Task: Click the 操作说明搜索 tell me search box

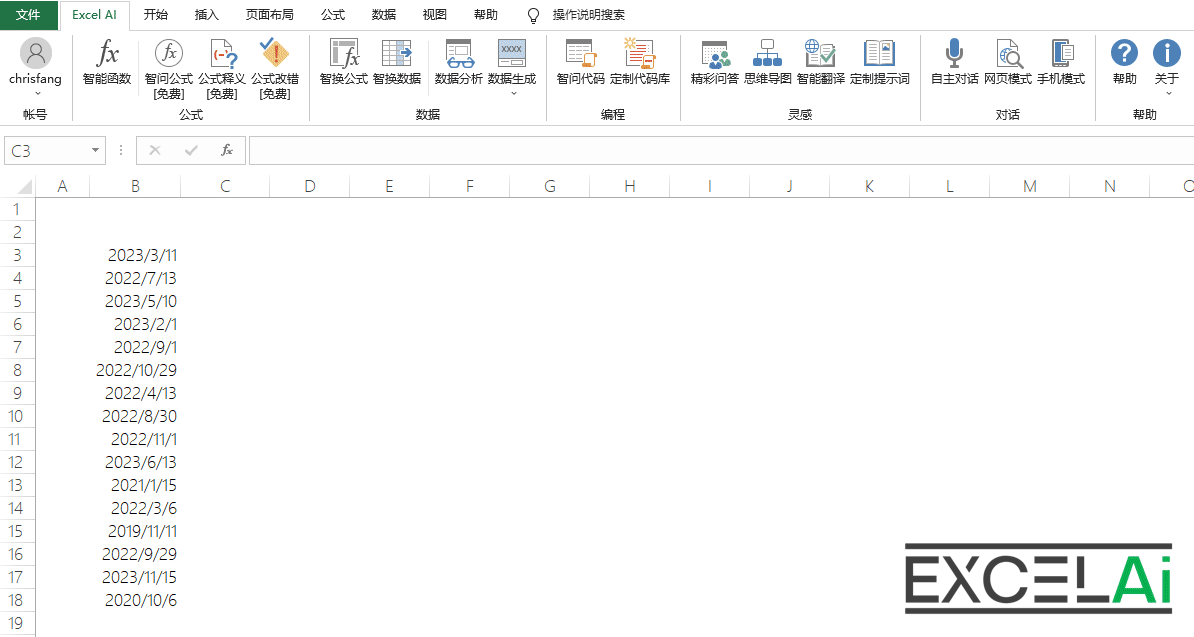Action: (589, 14)
